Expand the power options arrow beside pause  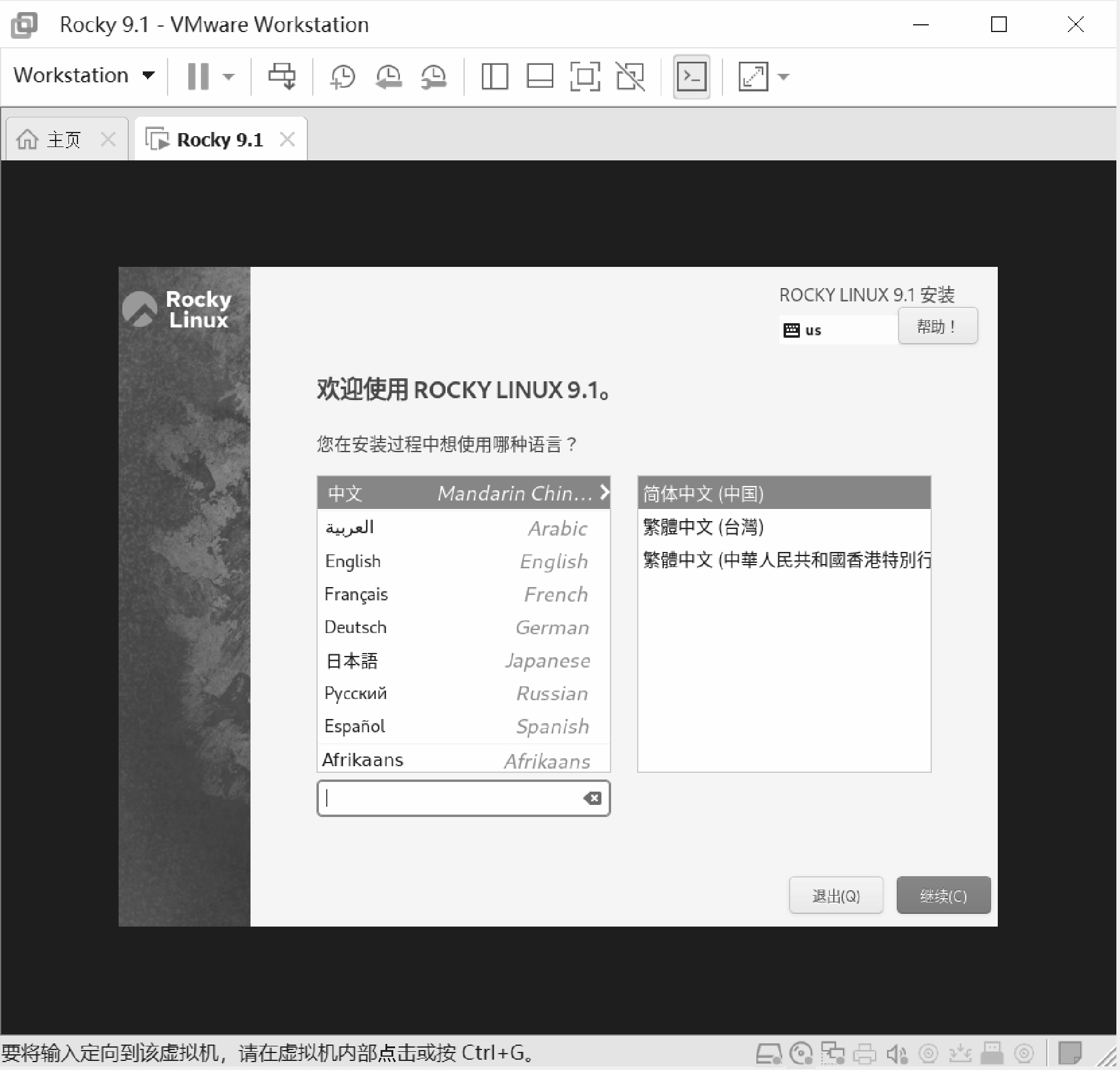click(228, 77)
